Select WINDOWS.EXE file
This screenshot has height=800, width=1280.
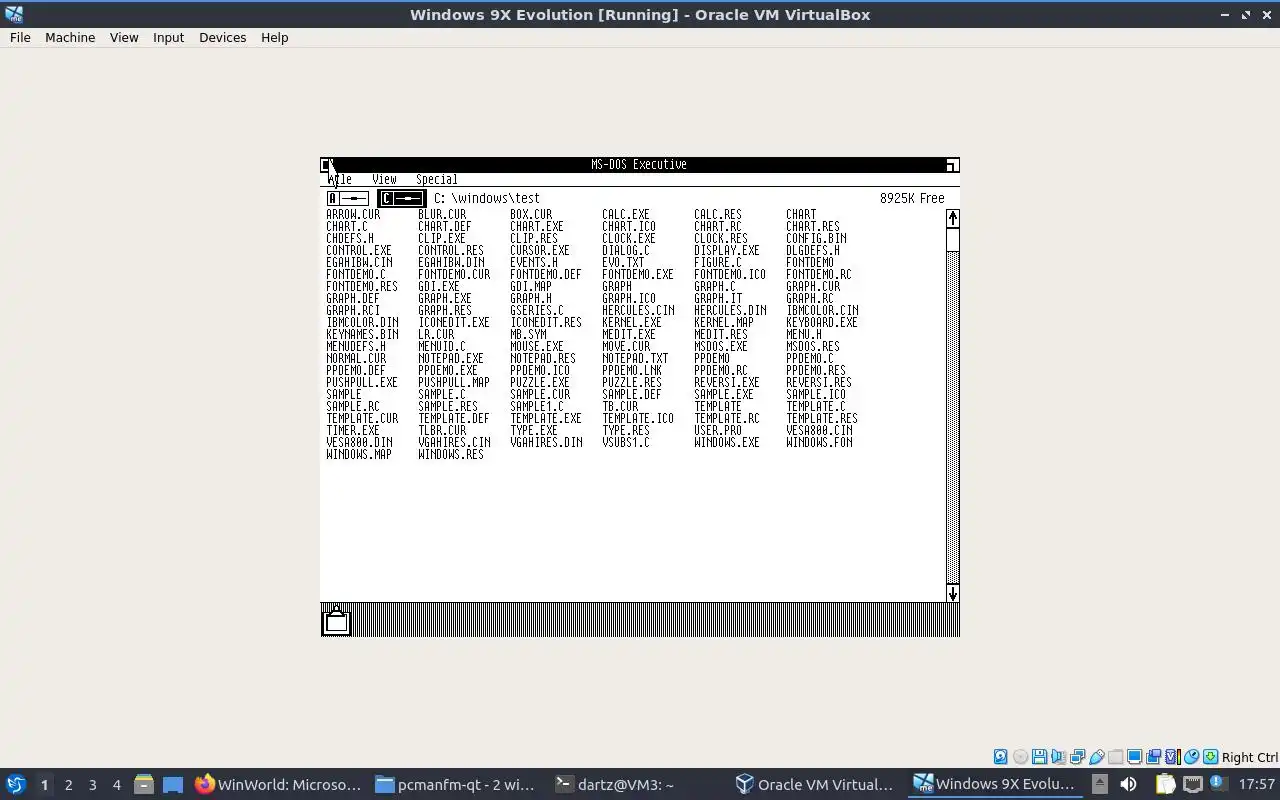coord(727,443)
